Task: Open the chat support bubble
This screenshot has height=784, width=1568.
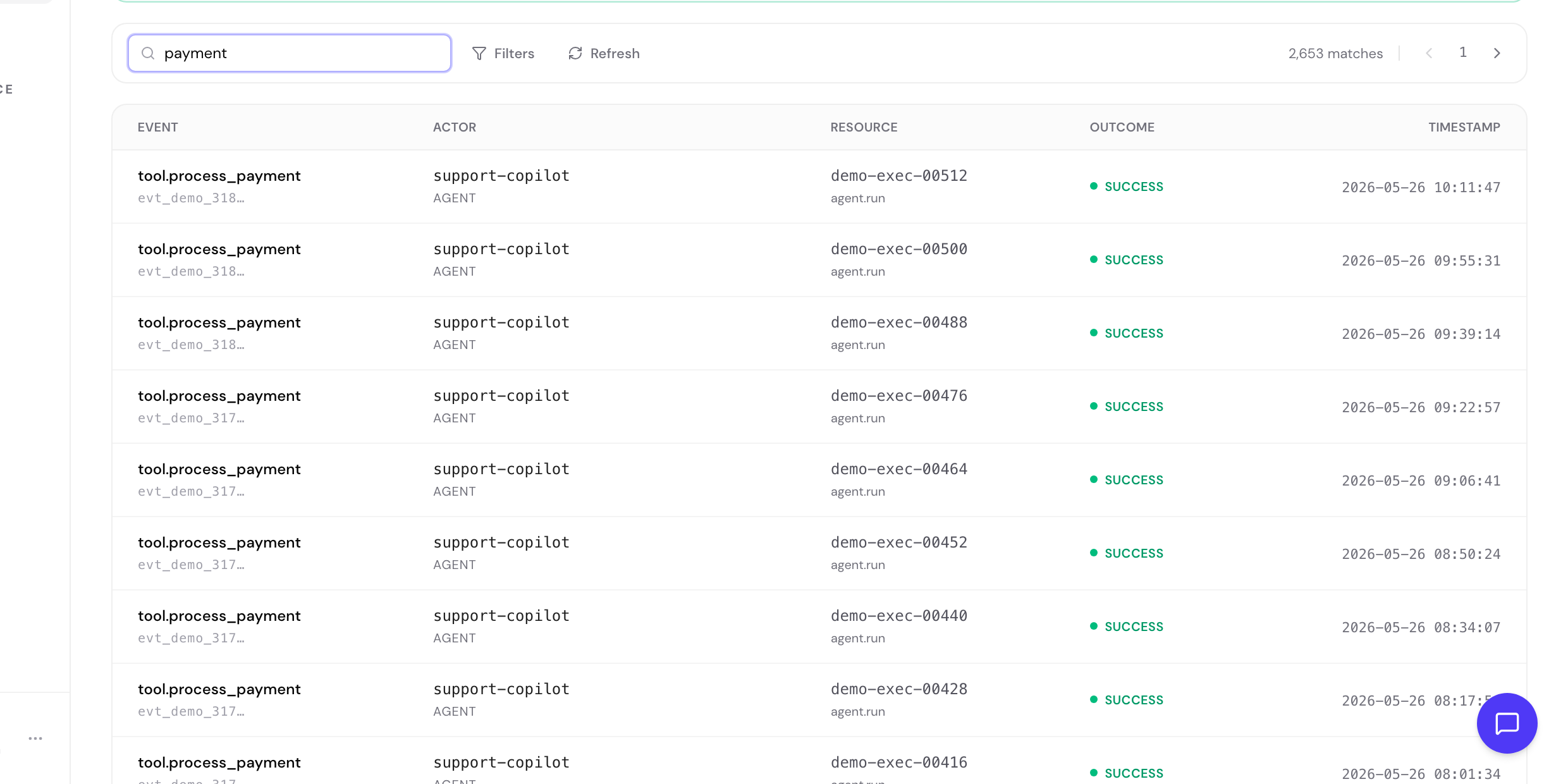Action: (x=1507, y=723)
